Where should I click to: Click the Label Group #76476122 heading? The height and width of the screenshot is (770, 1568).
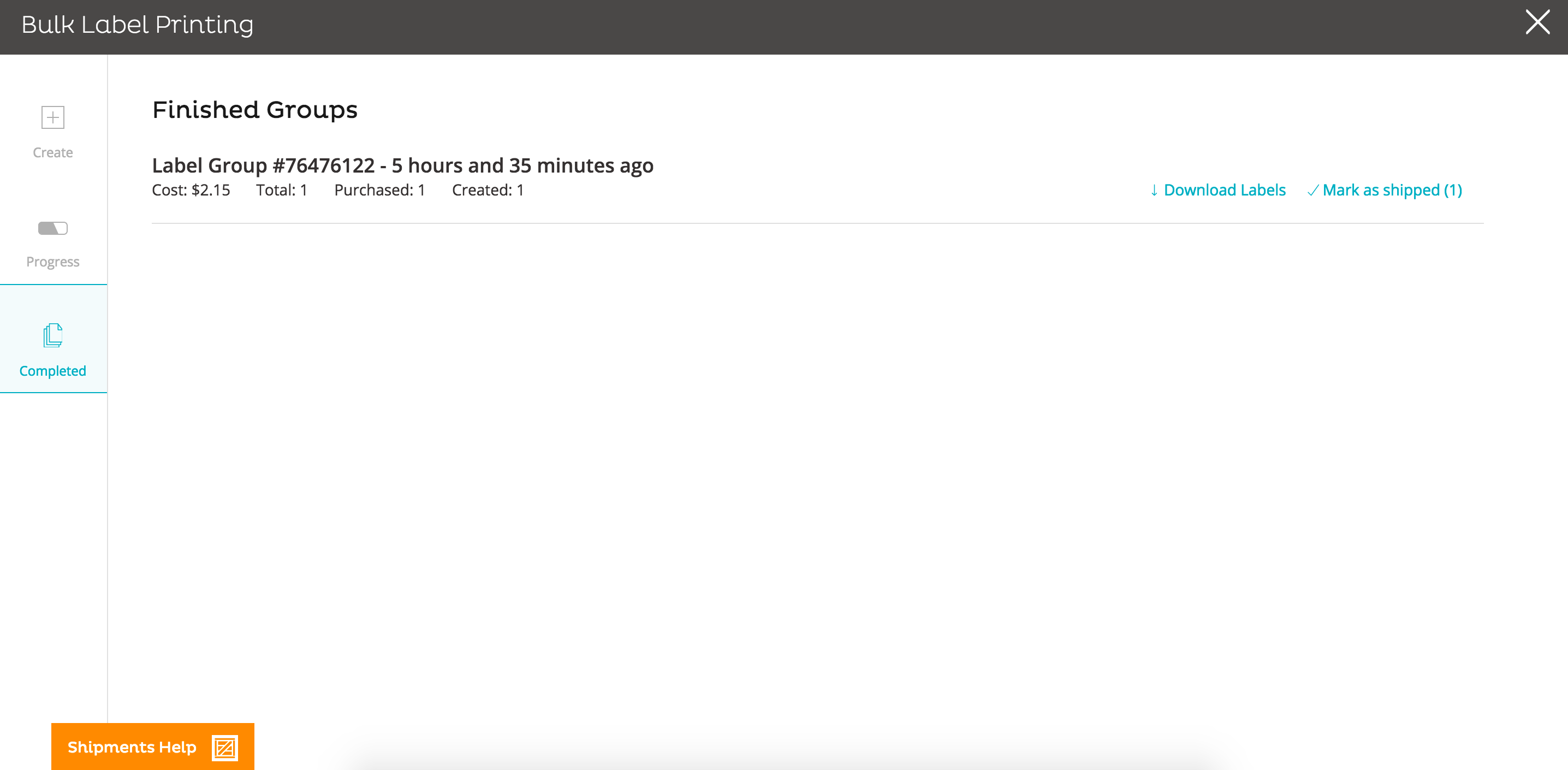402,165
